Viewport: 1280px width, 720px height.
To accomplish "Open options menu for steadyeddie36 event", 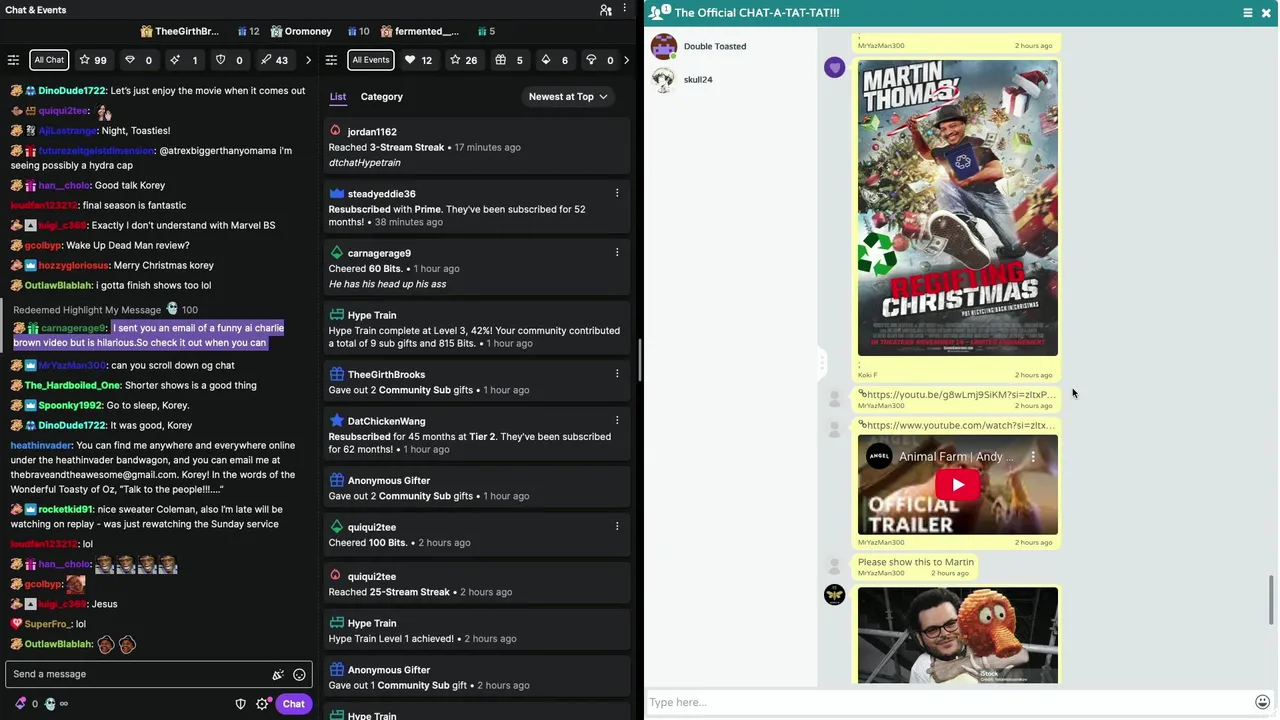I will tap(617, 193).
